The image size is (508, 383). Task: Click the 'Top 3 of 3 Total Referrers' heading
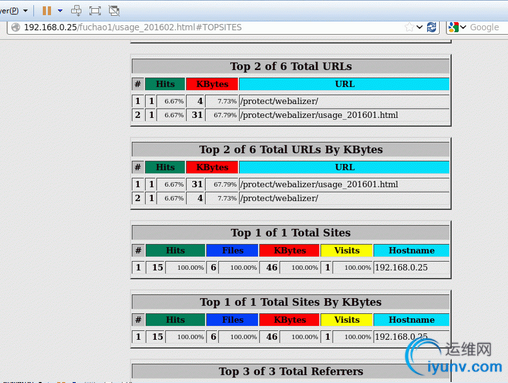pos(291,371)
